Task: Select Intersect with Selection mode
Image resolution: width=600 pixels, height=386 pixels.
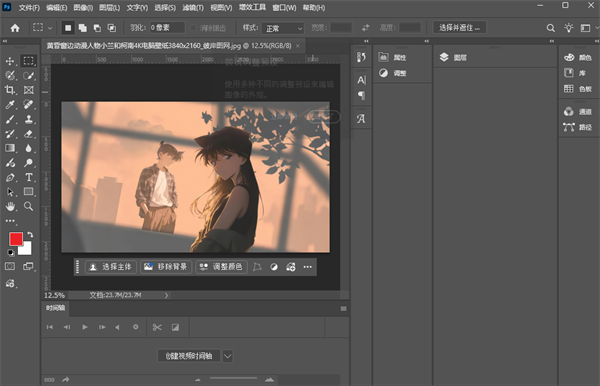Action: [x=111, y=28]
